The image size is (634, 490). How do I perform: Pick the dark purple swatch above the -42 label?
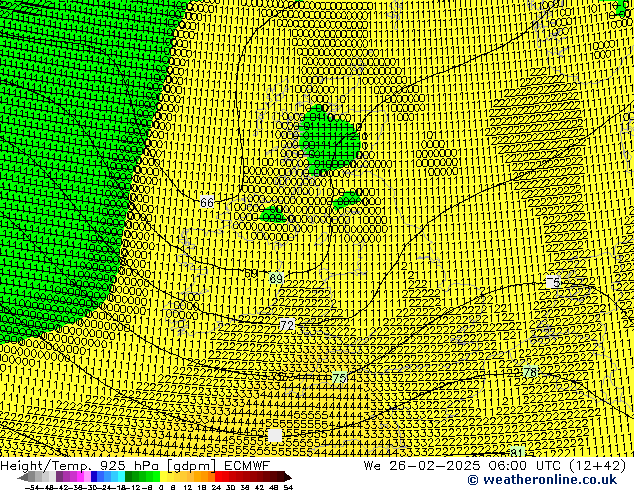pyautogui.click(x=59, y=477)
